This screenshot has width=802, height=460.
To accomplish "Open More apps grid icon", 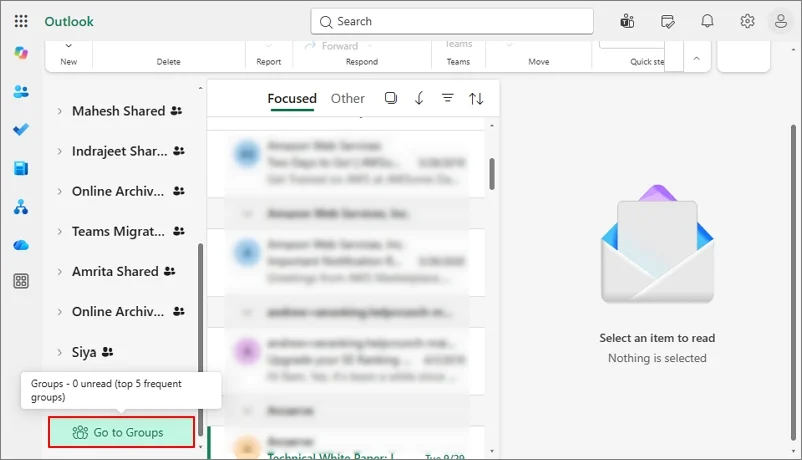I will [x=21, y=281].
